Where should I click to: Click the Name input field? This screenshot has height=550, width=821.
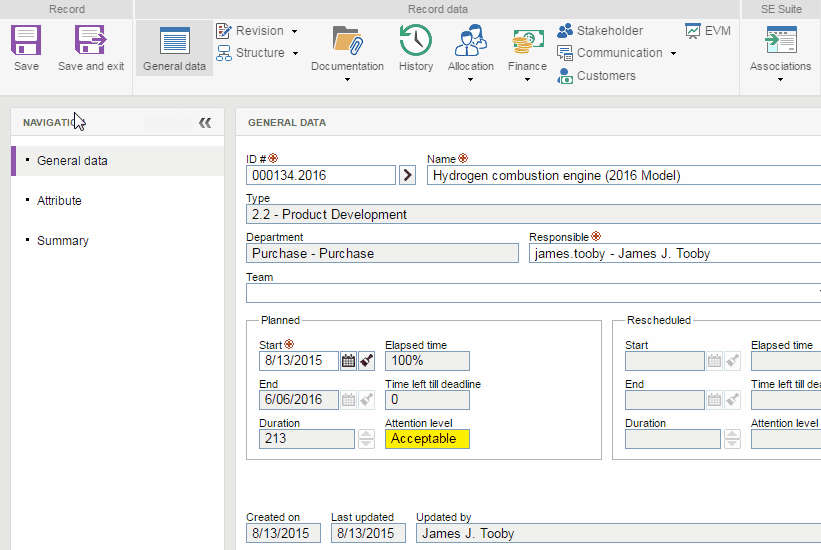pyautogui.click(x=620, y=175)
